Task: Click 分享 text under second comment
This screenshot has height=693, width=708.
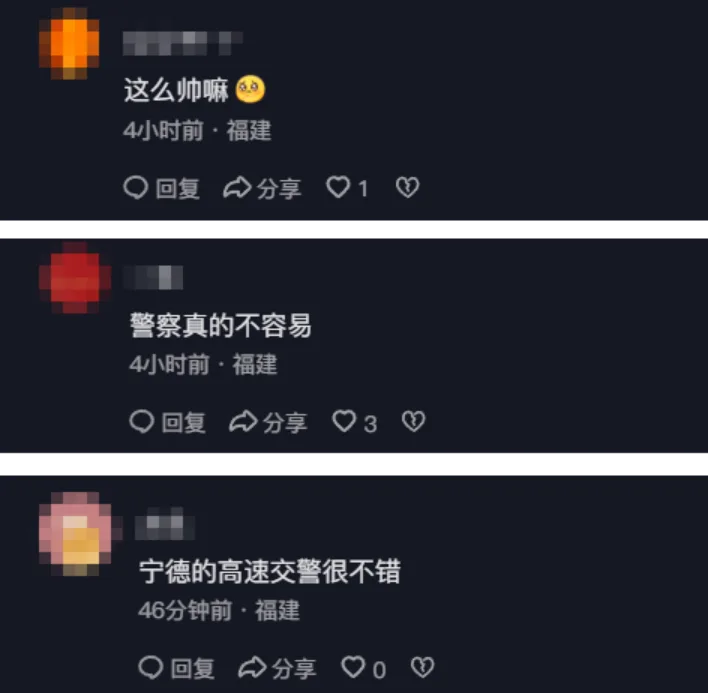Action: click(x=285, y=423)
